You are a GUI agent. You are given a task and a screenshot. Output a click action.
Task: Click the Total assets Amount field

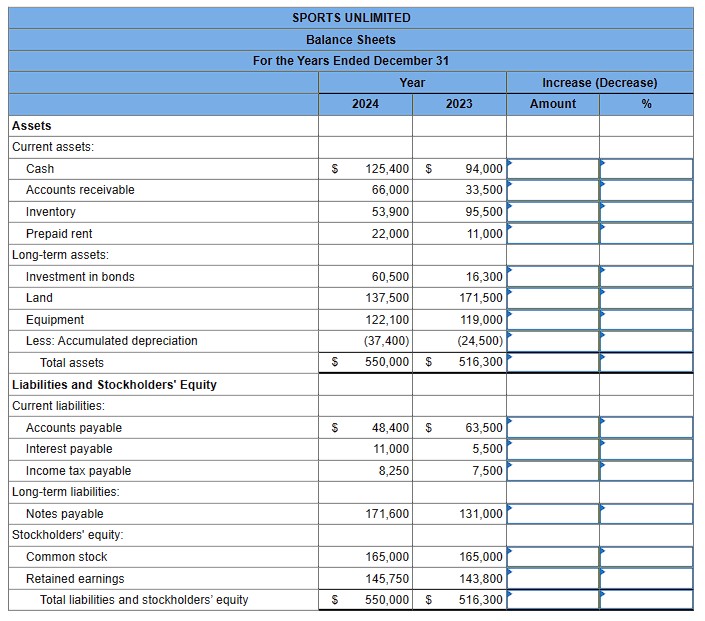pos(553,362)
